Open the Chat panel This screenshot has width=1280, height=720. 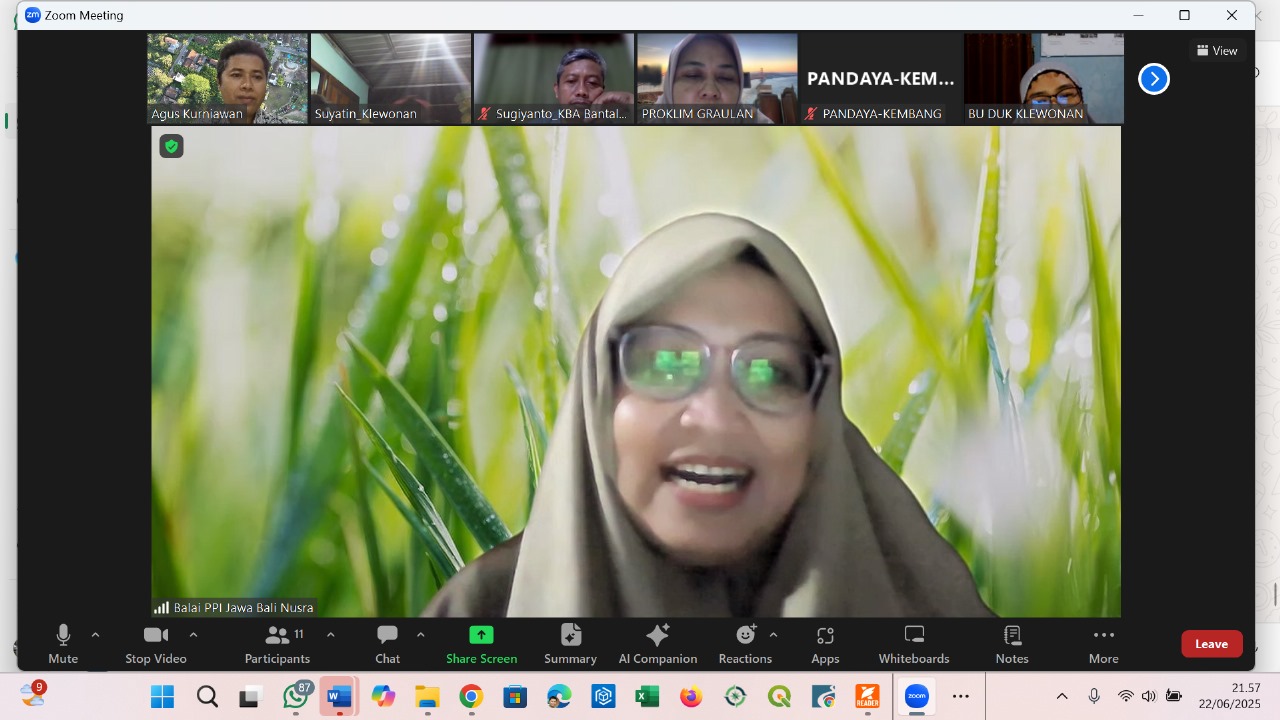click(x=387, y=645)
